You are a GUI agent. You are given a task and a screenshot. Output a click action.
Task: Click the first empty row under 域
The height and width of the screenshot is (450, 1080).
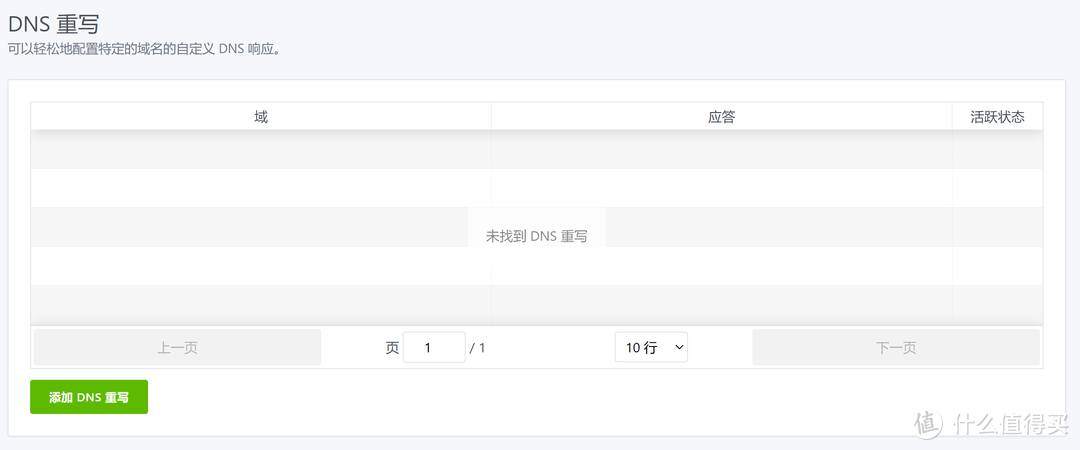point(261,149)
